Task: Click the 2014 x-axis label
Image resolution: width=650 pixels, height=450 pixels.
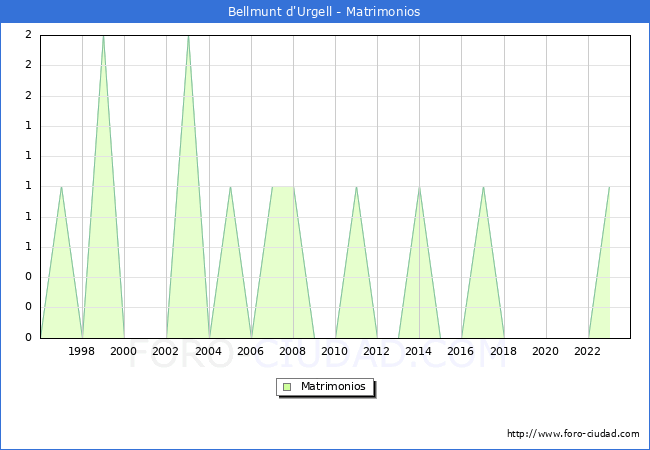Action: [418, 351]
